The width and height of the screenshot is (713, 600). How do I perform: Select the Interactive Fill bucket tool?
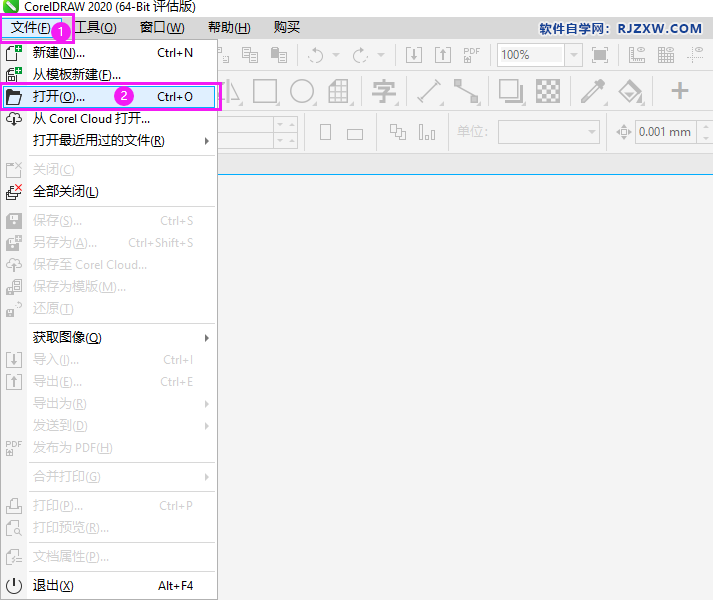click(630, 91)
